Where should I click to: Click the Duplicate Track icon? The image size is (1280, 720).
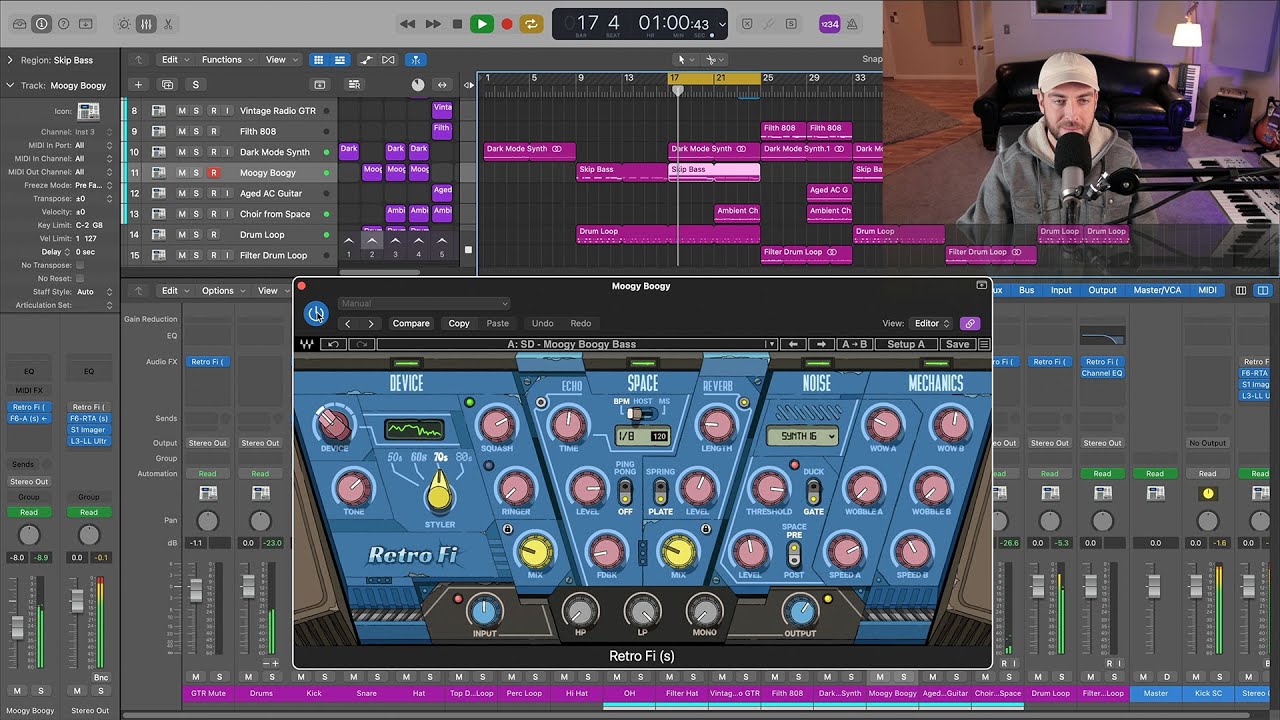[x=167, y=85]
